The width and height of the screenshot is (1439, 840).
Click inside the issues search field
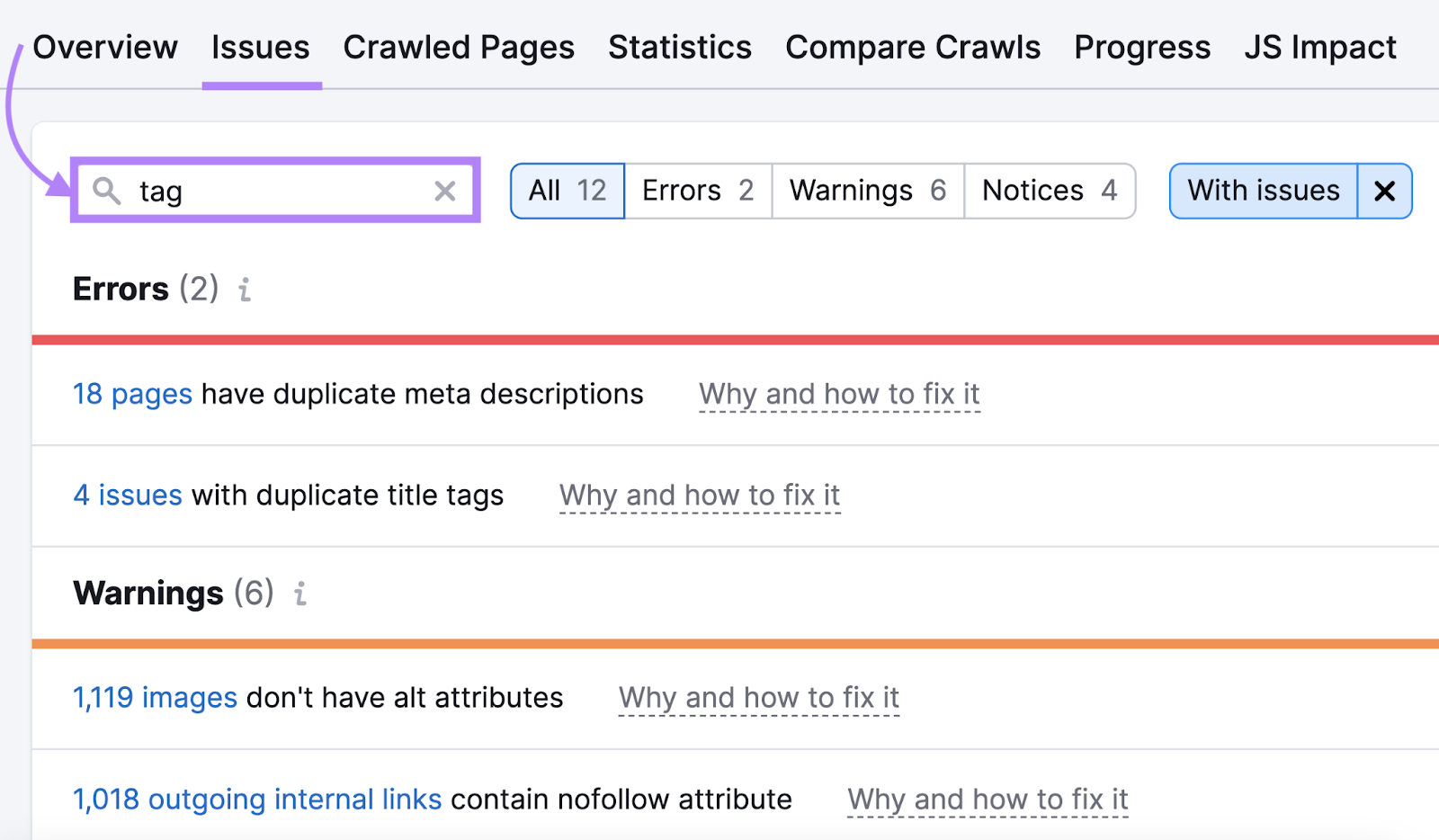[270, 191]
